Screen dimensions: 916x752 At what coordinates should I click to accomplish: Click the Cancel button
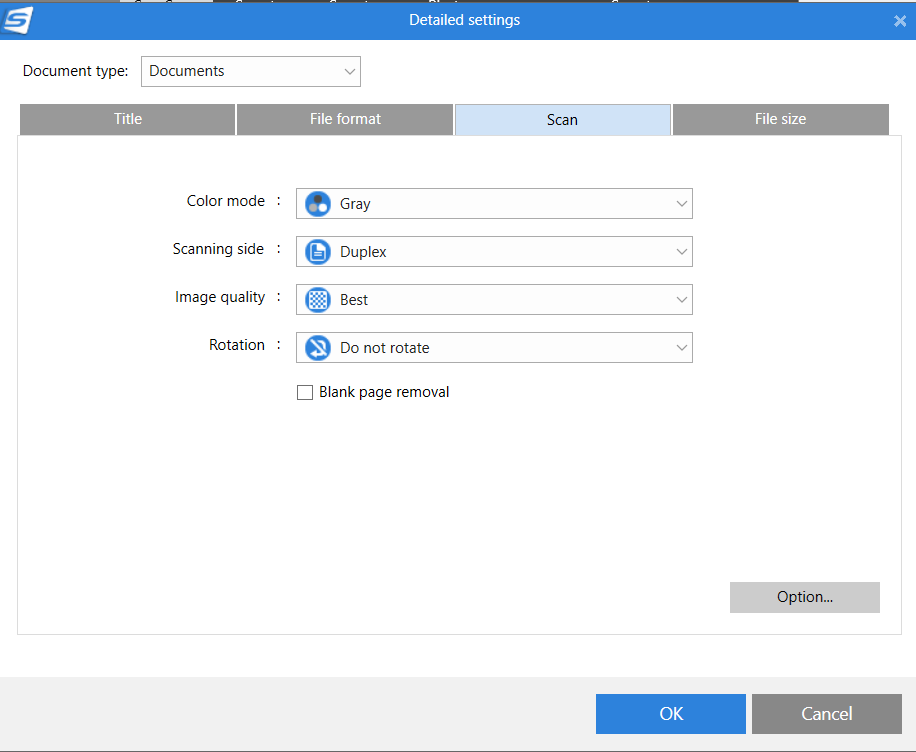coord(826,714)
